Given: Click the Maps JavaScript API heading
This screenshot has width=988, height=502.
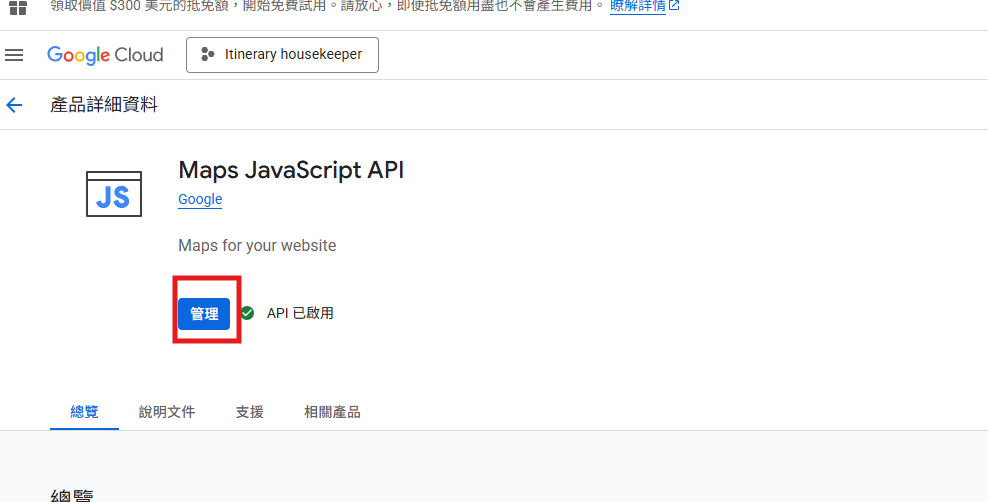Looking at the screenshot, I should click(x=291, y=170).
